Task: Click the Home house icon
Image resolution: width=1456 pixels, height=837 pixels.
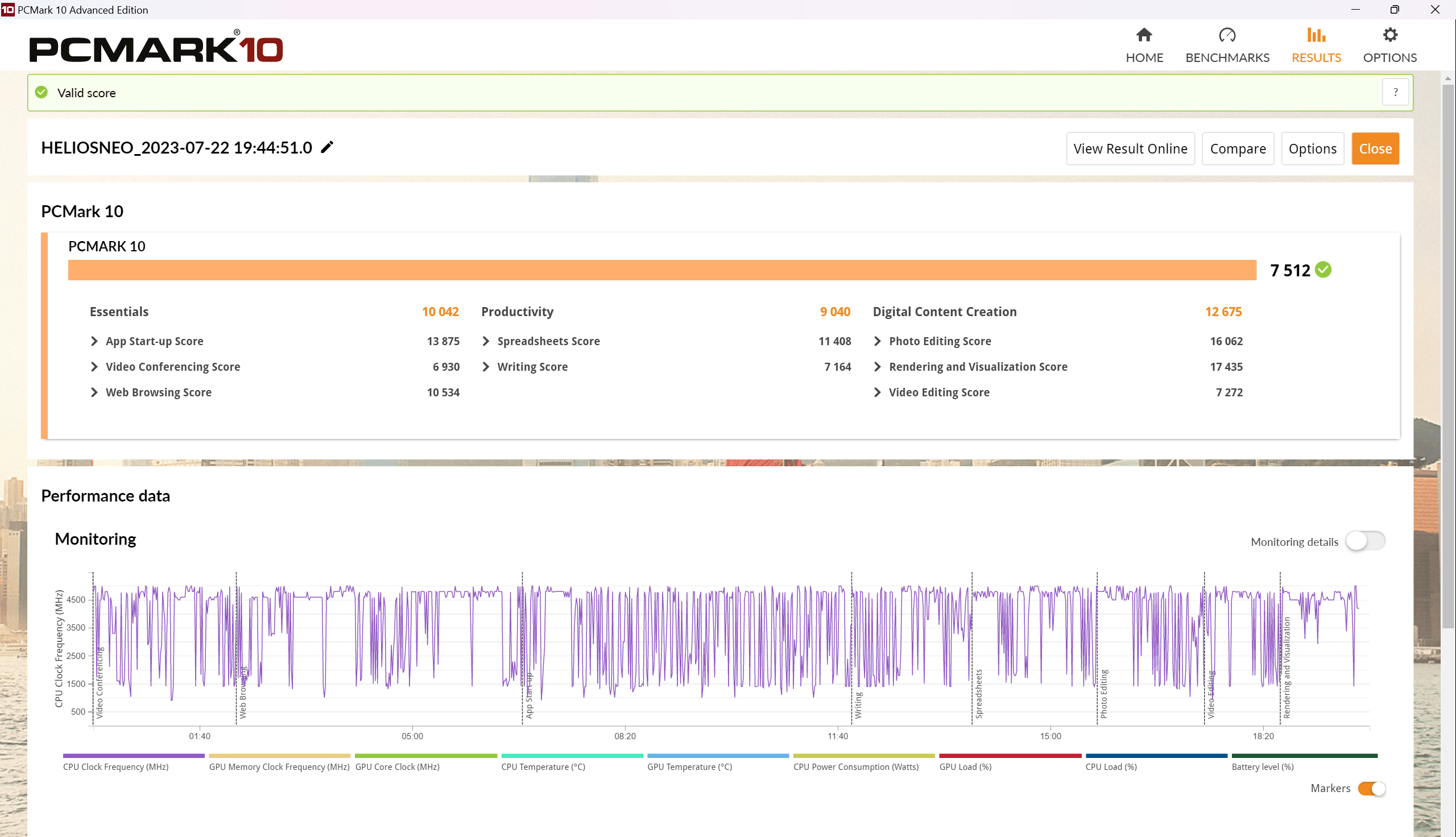Action: (x=1144, y=36)
